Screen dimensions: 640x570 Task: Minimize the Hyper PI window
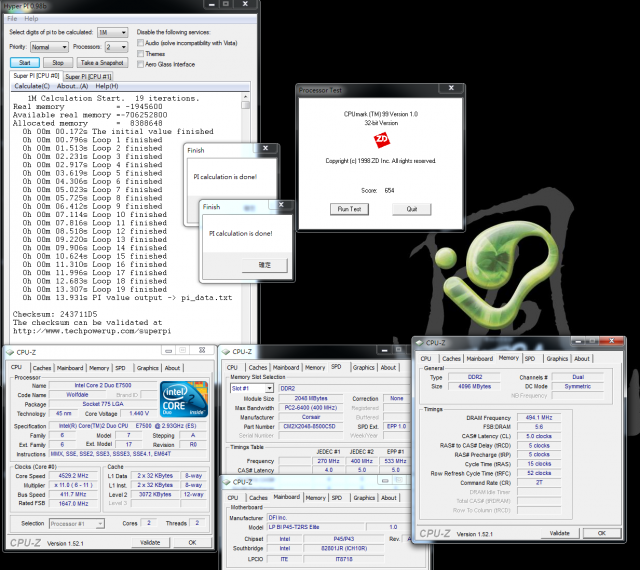211,4
